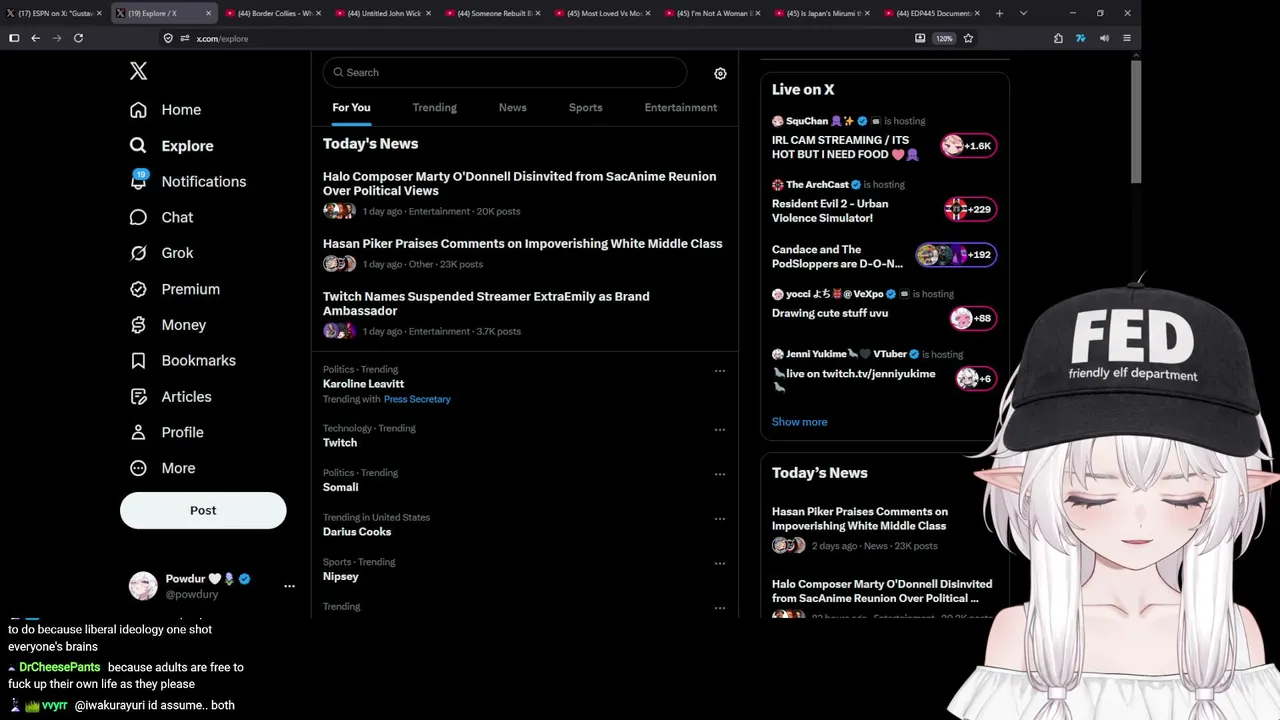Switch to Untitled John Wick browser tab

pyautogui.click(x=382, y=13)
